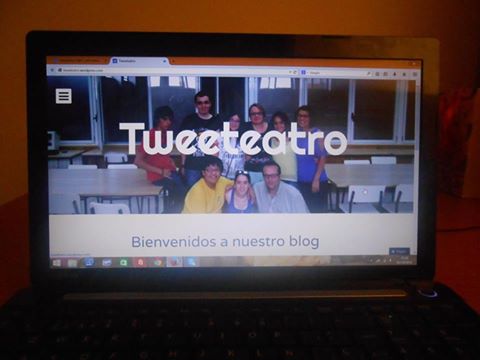Click the active Firefox taskbar icon
The width and height of the screenshot is (480, 360).
pos(175,262)
